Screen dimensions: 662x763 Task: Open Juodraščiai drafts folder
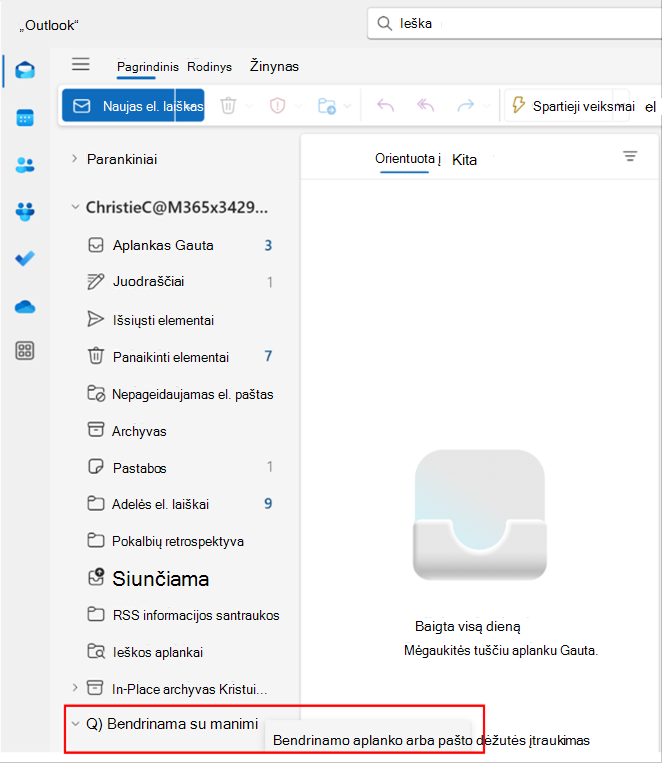179,282
